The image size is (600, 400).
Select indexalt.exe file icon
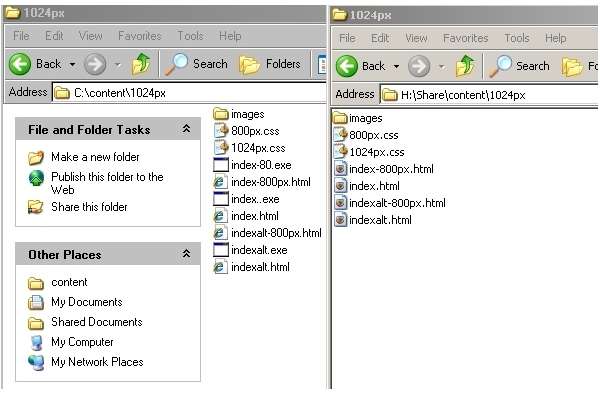[x=221, y=250]
